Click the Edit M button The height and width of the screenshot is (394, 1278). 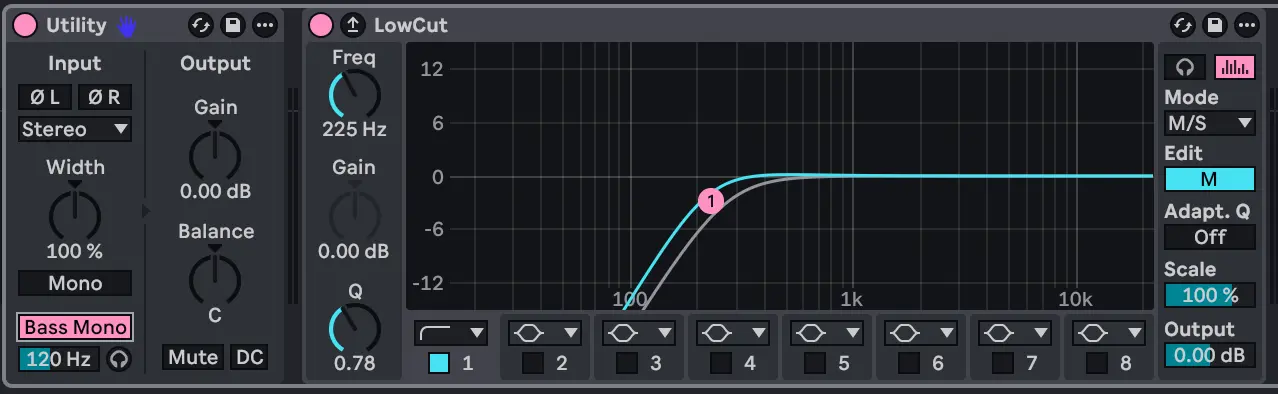(x=1210, y=179)
